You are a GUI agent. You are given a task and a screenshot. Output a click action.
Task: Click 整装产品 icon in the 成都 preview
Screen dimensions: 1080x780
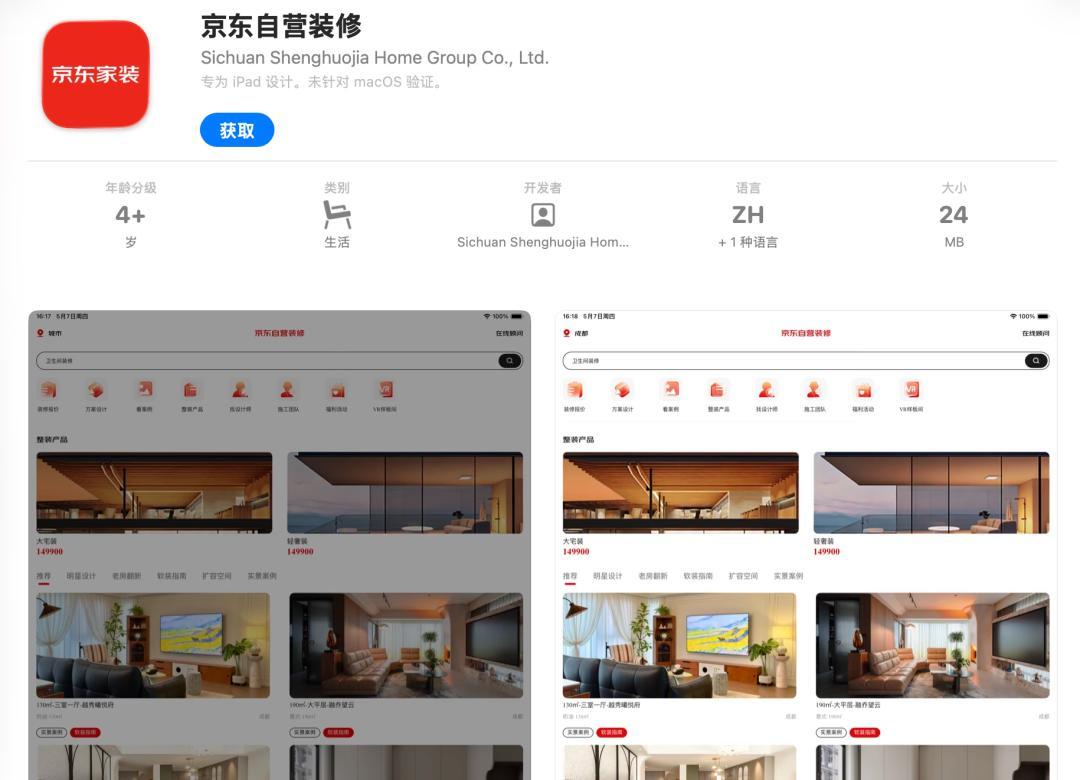(x=718, y=390)
